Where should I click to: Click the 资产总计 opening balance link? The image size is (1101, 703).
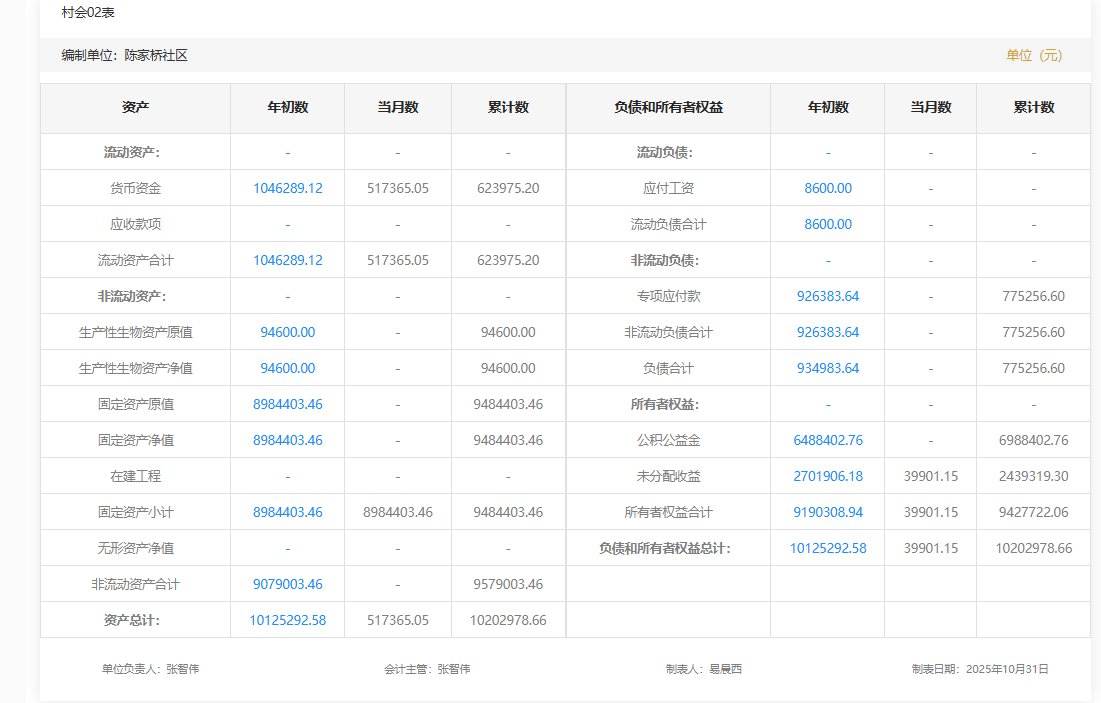pos(287,620)
